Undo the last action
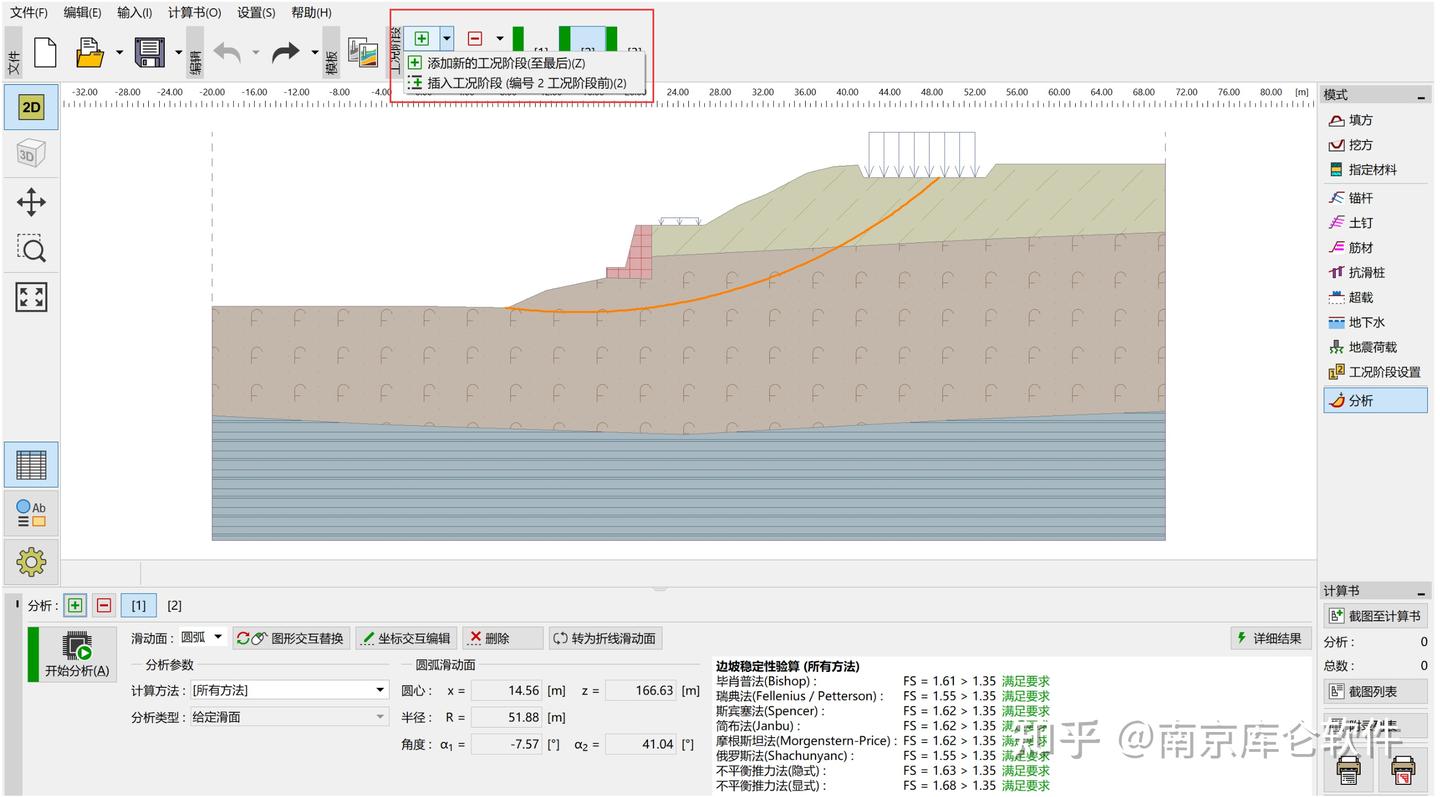The height and width of the screenshot is (797, 1440). tap(228, 54)
